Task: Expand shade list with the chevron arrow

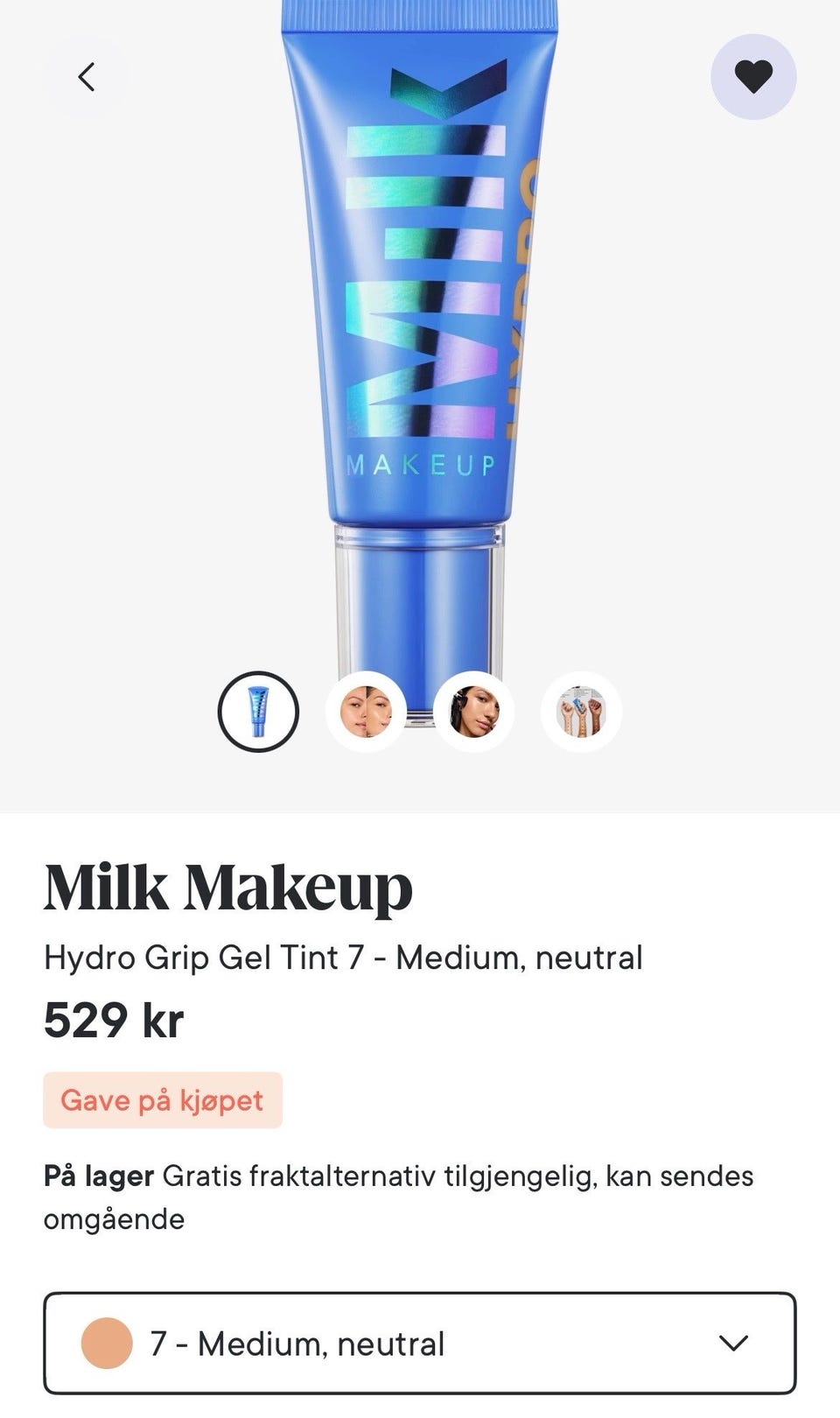Action: tap(733, 1343)
